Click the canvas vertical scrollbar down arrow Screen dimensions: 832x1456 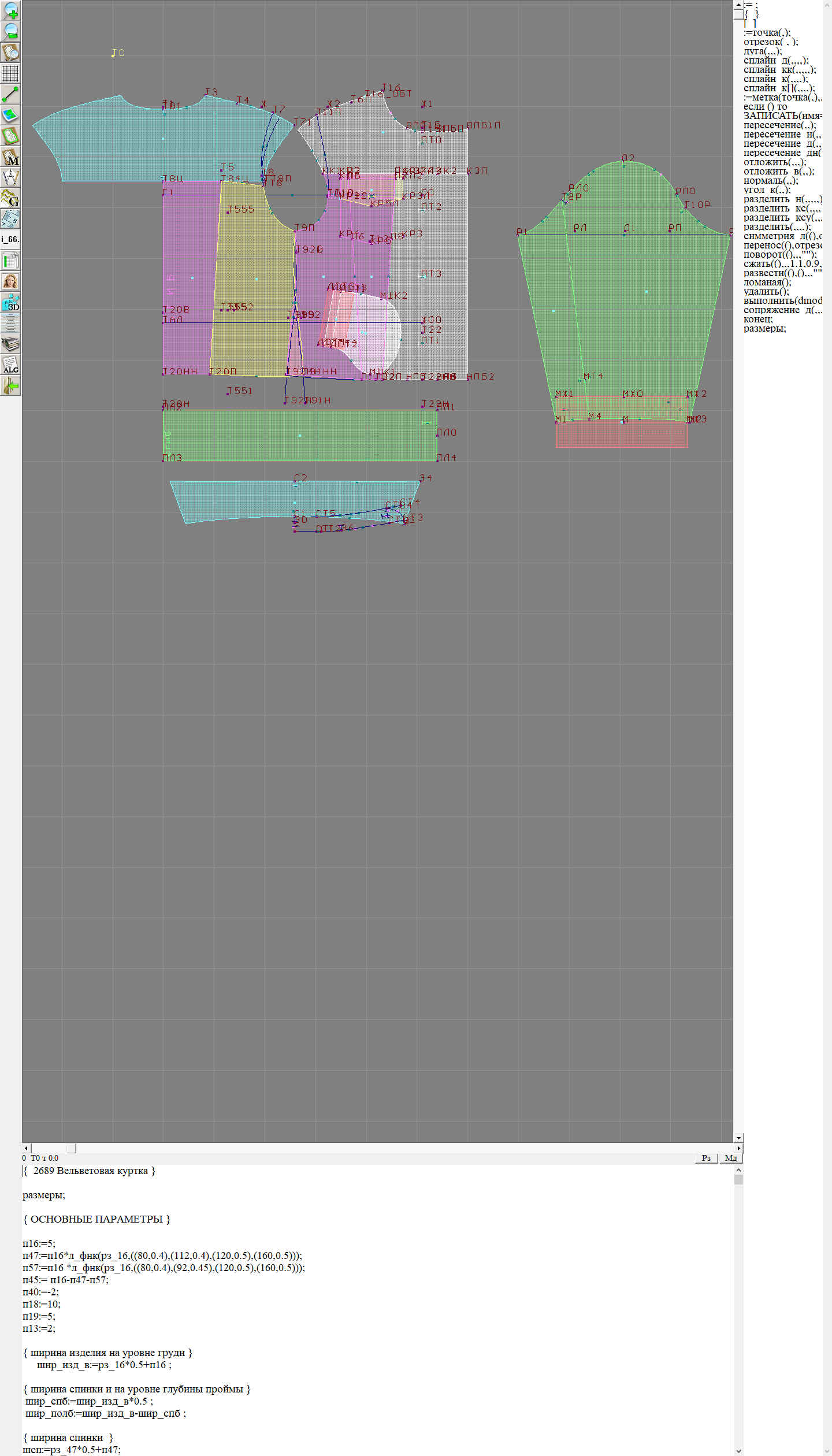pyautogui.click(x=738, y=1138)
